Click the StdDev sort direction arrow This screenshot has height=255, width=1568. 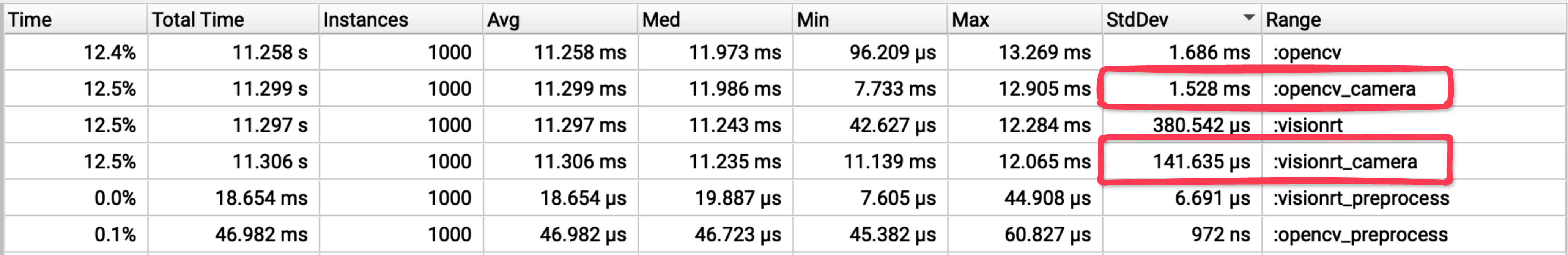click(x=1248, y=18)
